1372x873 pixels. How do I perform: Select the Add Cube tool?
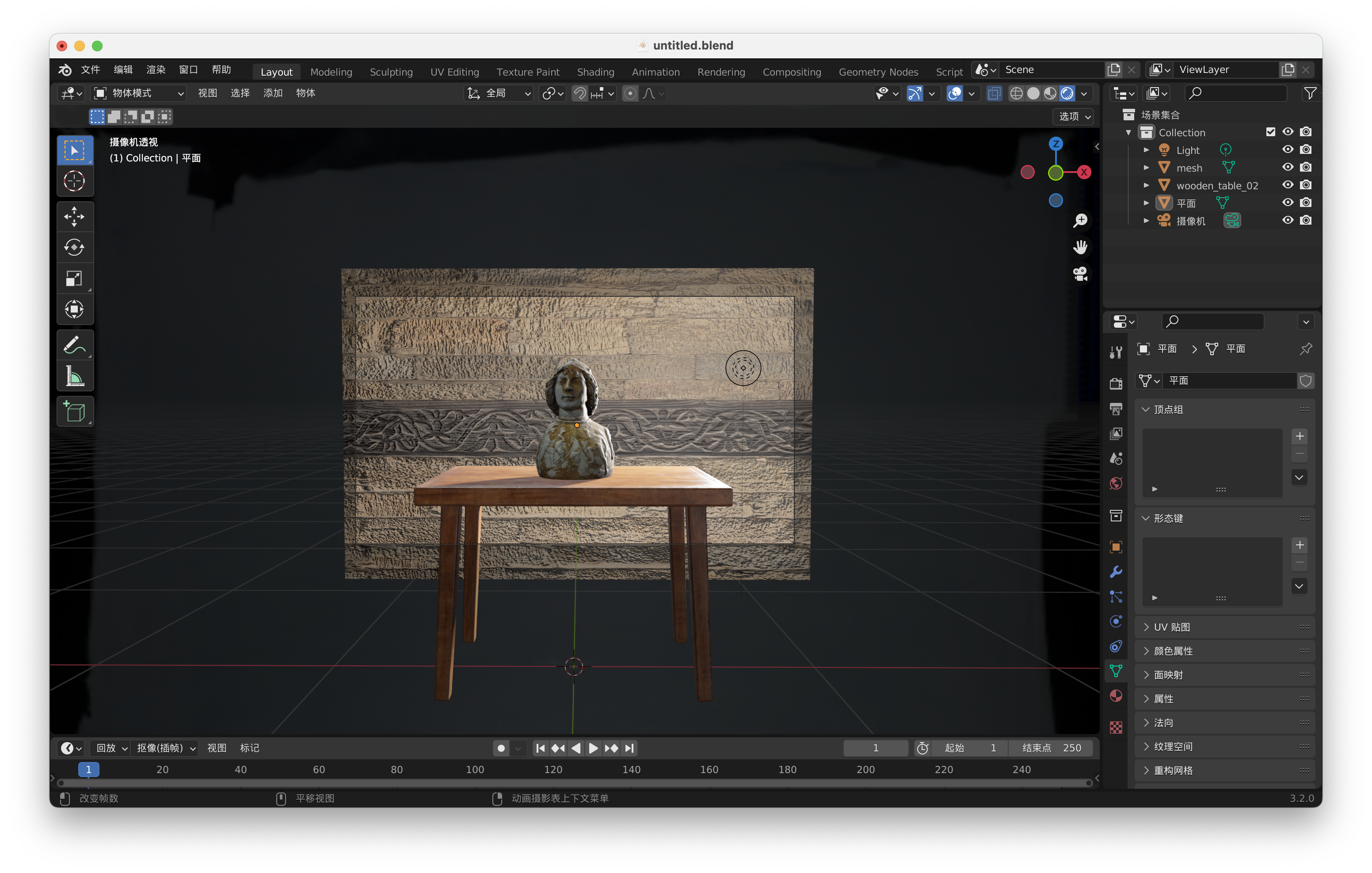tap(75, 411)
